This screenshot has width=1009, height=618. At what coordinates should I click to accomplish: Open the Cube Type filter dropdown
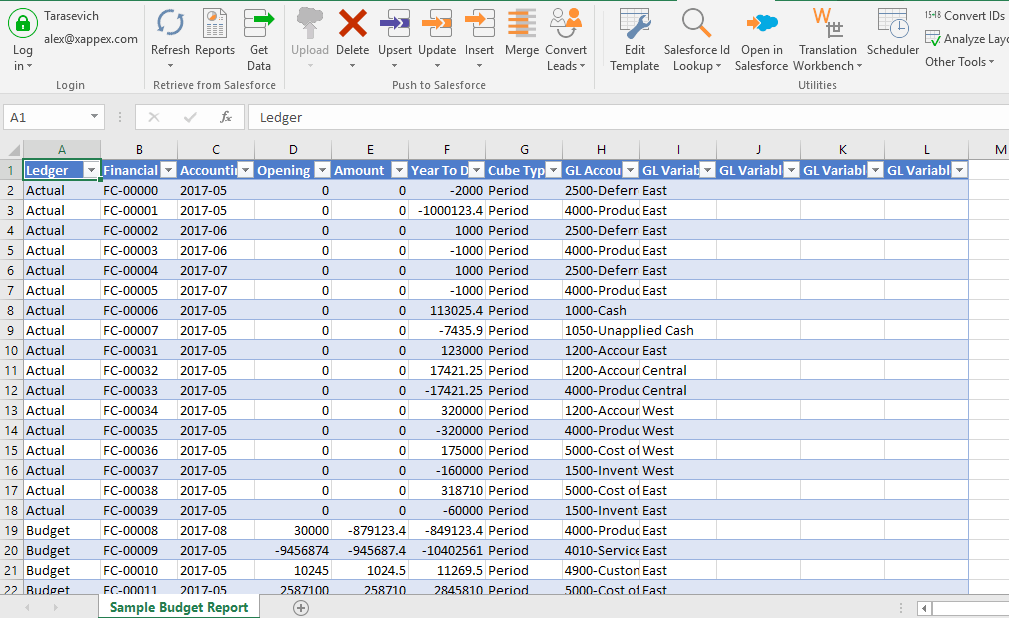[x=553, y=170]
